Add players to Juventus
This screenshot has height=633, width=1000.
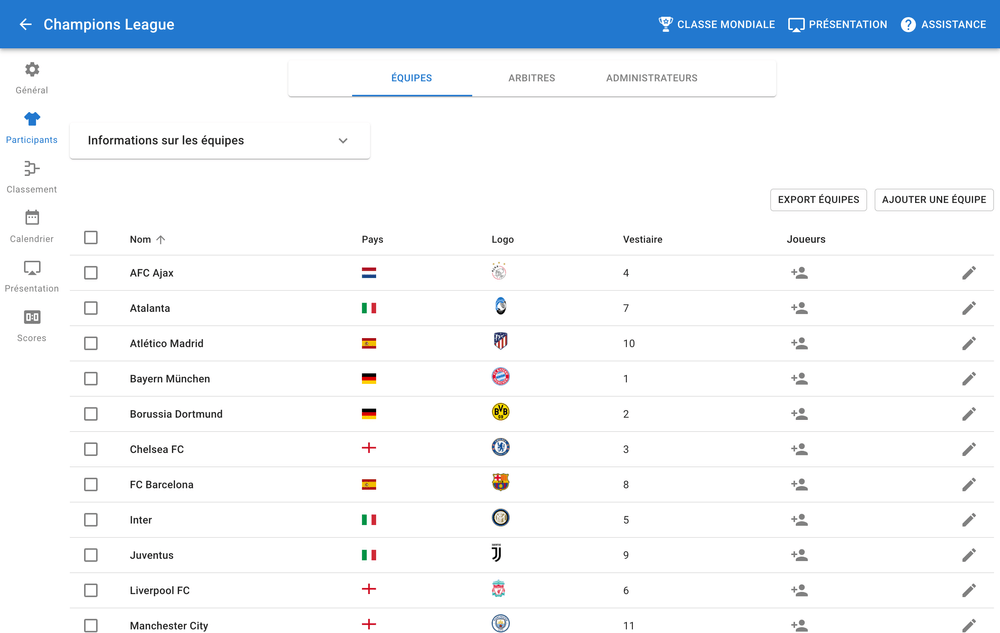tap(799, 555)
